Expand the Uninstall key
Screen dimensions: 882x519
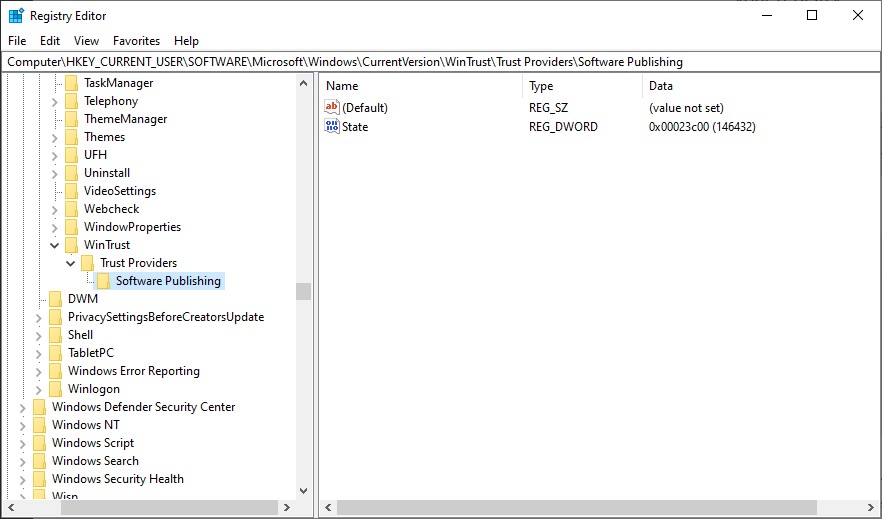[55, 174]
